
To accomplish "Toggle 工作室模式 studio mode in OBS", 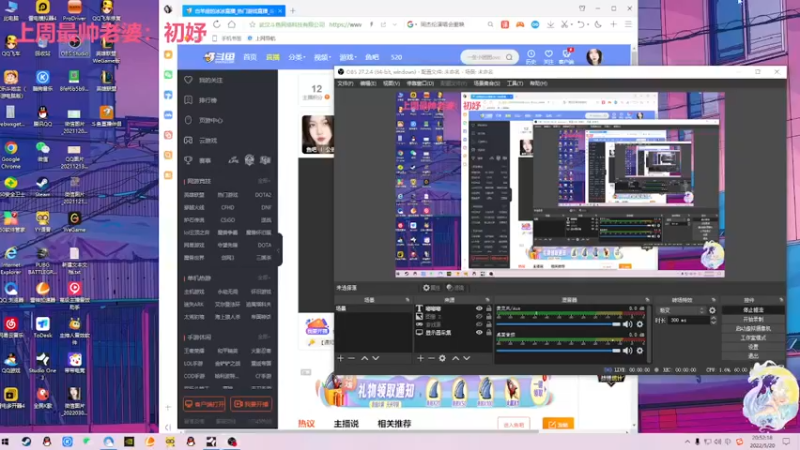I will 753,338.
